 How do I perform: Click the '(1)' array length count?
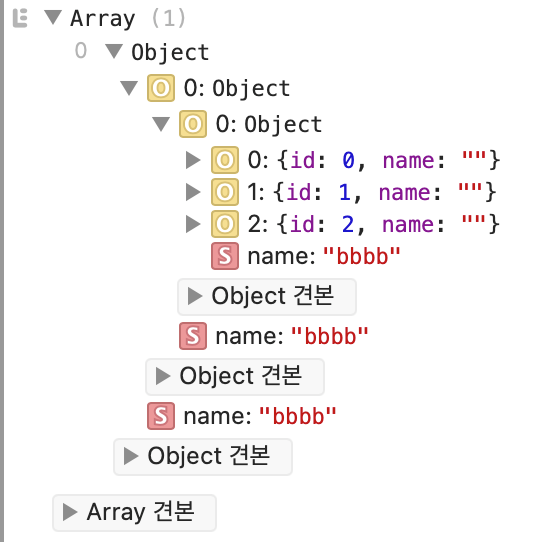pyautogui.click(x=168, y=18)
